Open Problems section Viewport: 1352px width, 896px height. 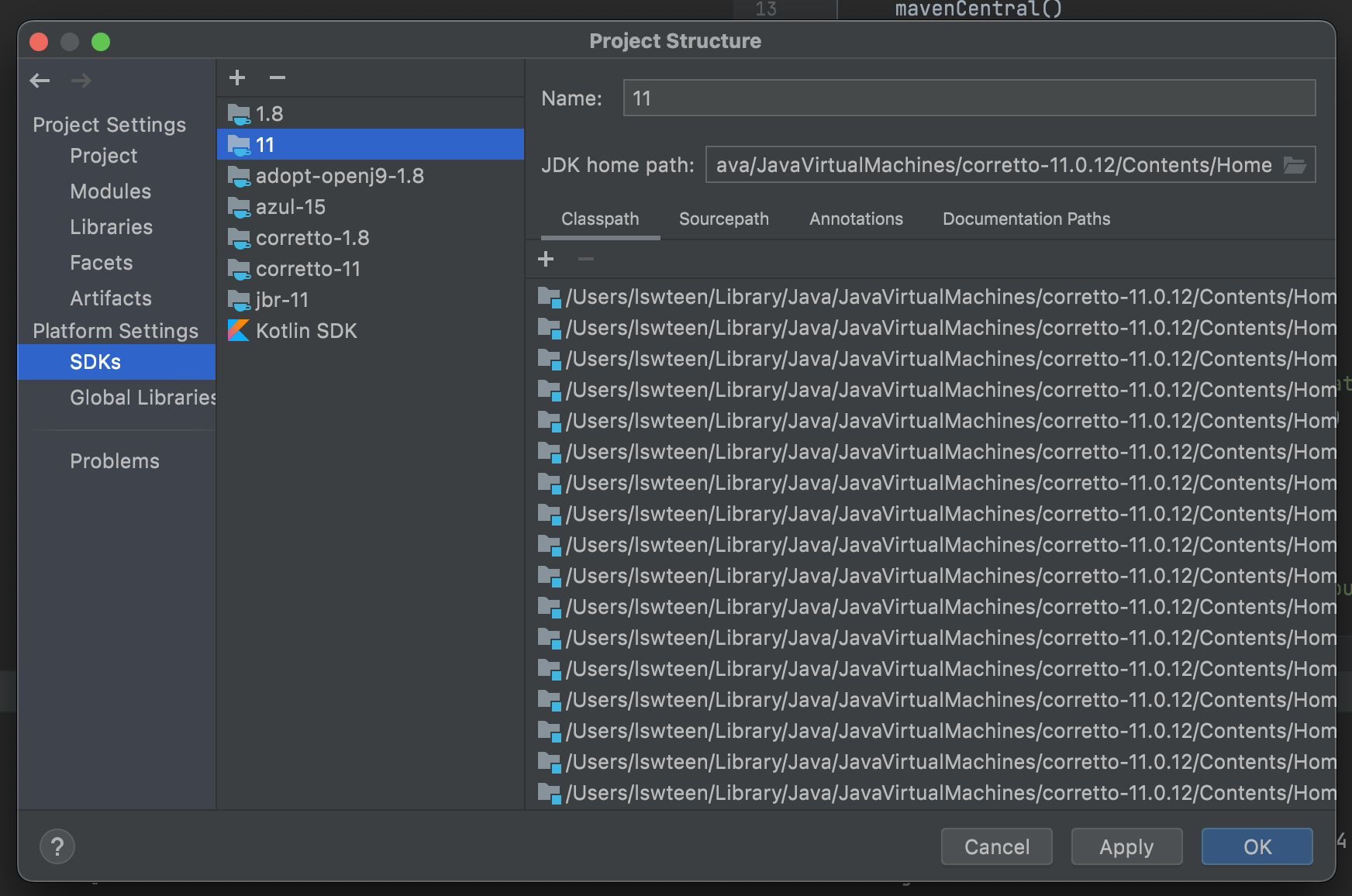115,461
